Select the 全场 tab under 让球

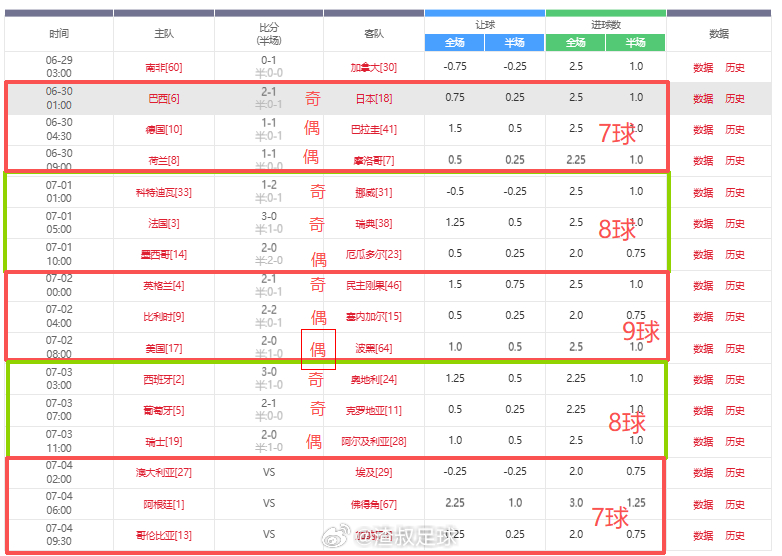pyautogui.click(x=454, y=43)
